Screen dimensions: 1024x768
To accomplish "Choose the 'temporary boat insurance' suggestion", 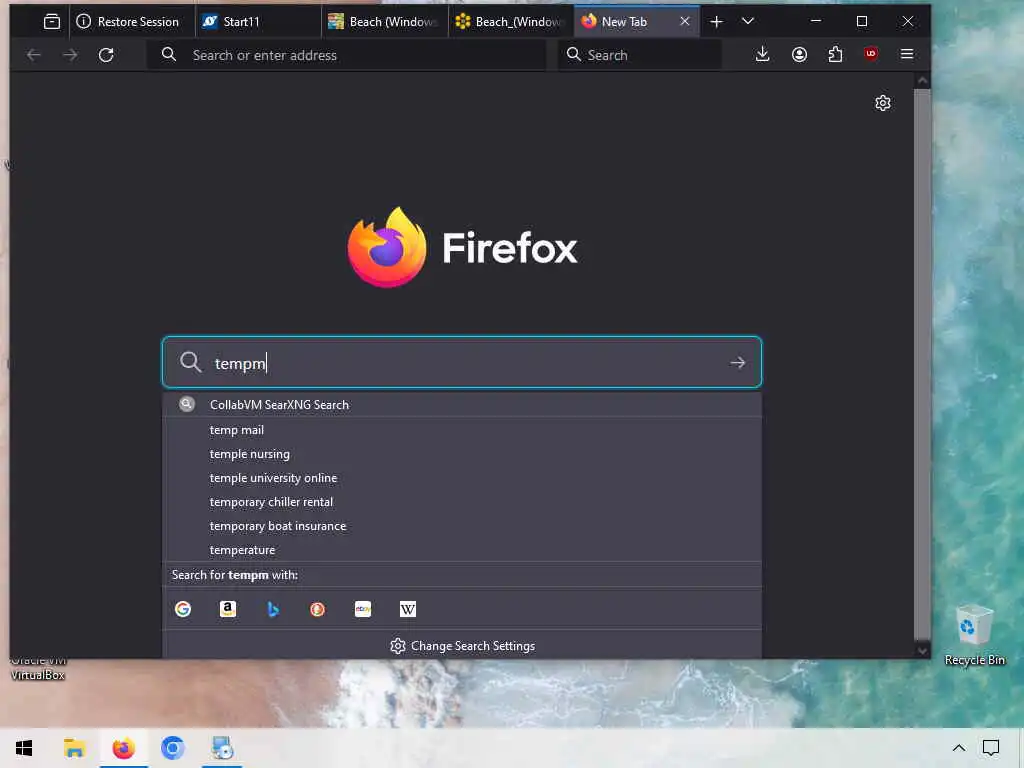I will point(462,526).
